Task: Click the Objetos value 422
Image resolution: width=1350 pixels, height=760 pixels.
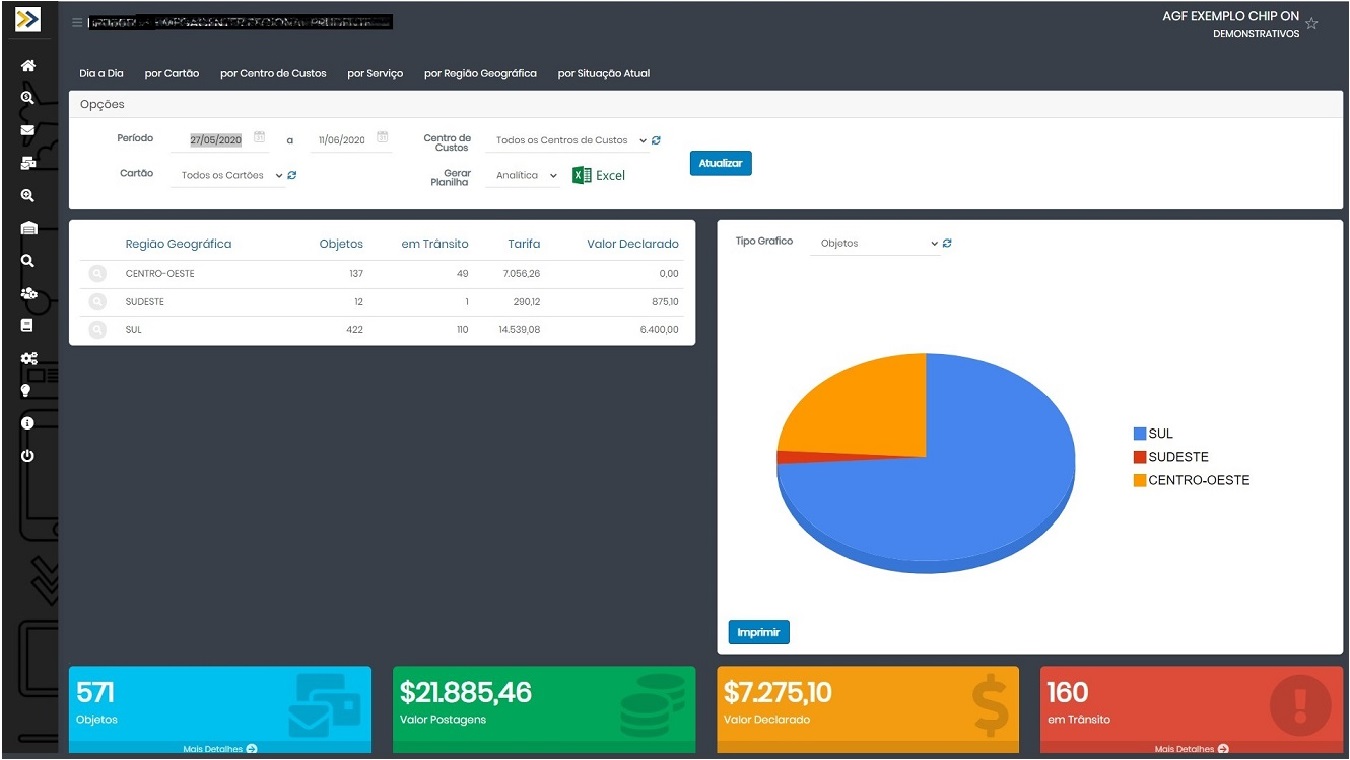Action: 354,330
